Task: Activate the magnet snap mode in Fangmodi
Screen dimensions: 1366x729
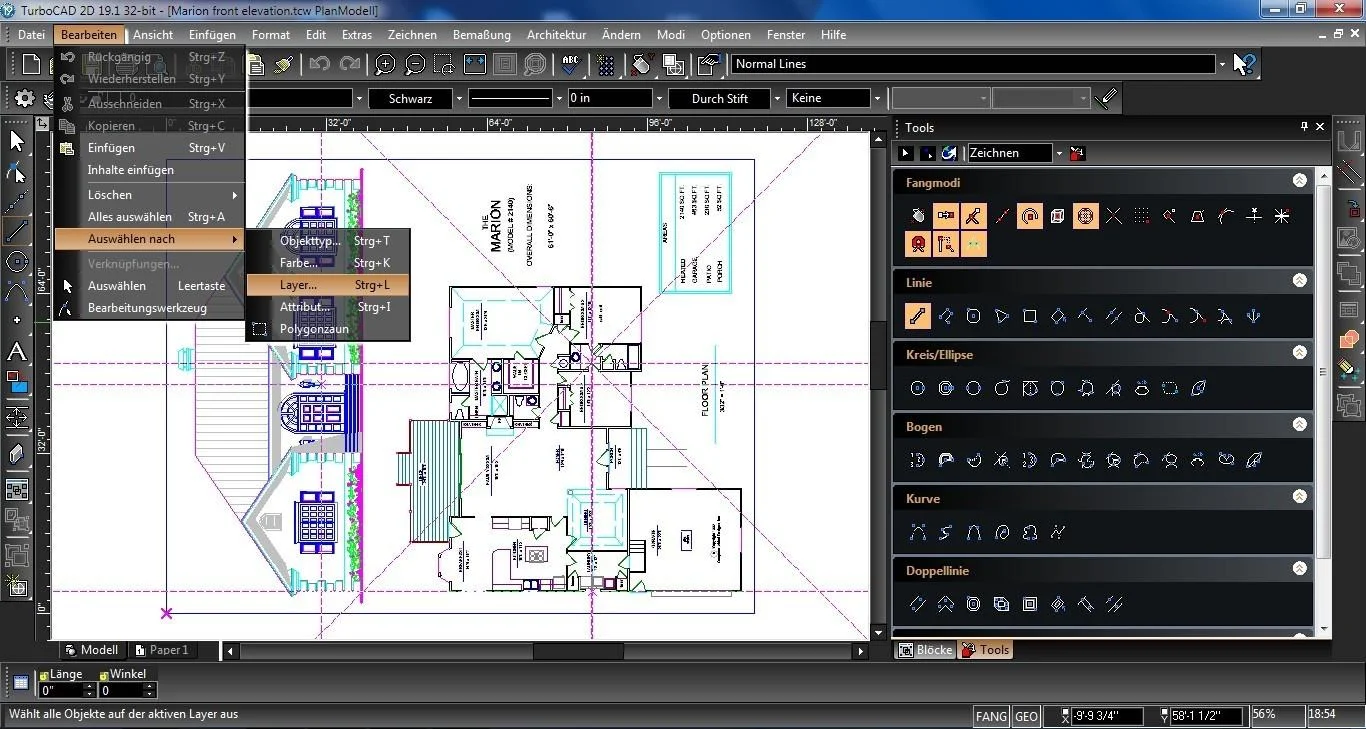Action: [x=918, y=243]
